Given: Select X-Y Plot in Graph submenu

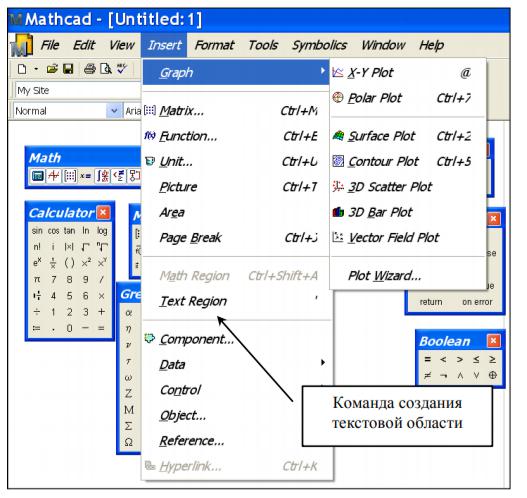Looking at the screenshot, I should click(408, 72).
